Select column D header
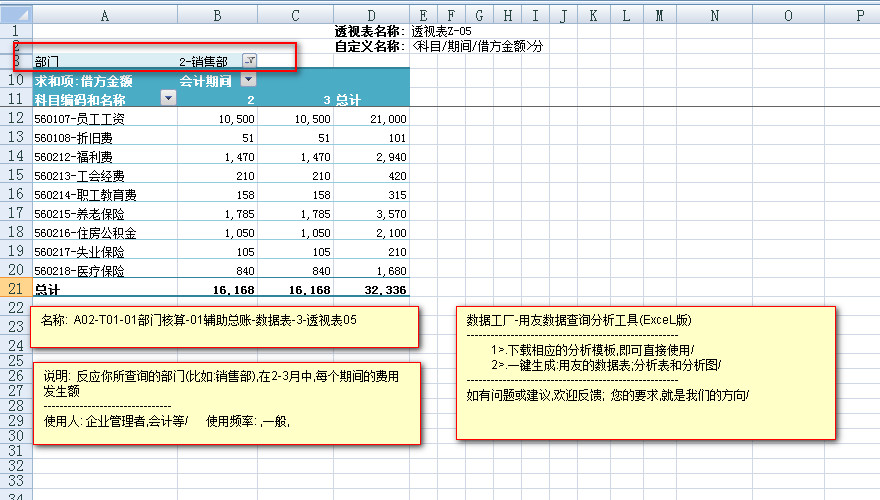 click(x=371, y=15)
